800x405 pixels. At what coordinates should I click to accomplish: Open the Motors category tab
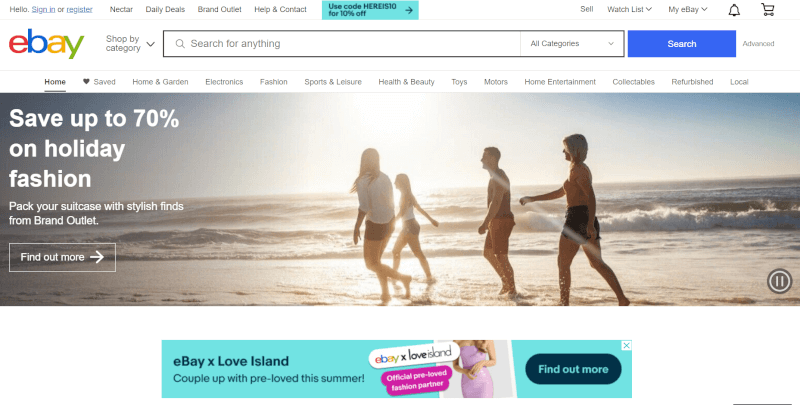click(496, 82)
